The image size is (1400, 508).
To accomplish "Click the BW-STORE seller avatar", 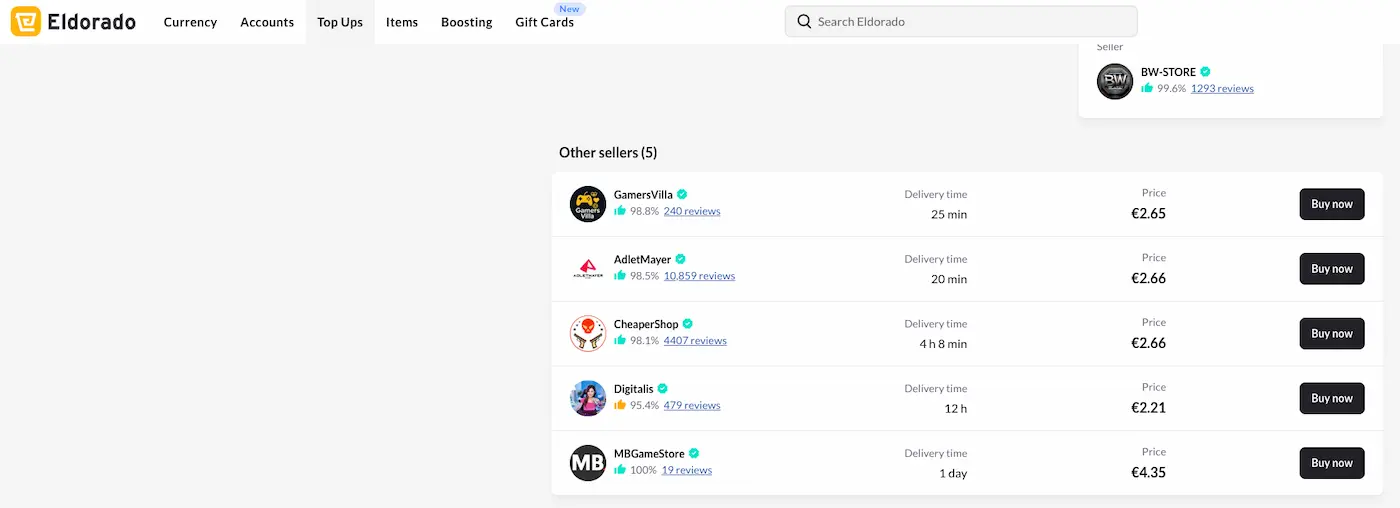I will pyautogui.click(x=1115, y=81).
